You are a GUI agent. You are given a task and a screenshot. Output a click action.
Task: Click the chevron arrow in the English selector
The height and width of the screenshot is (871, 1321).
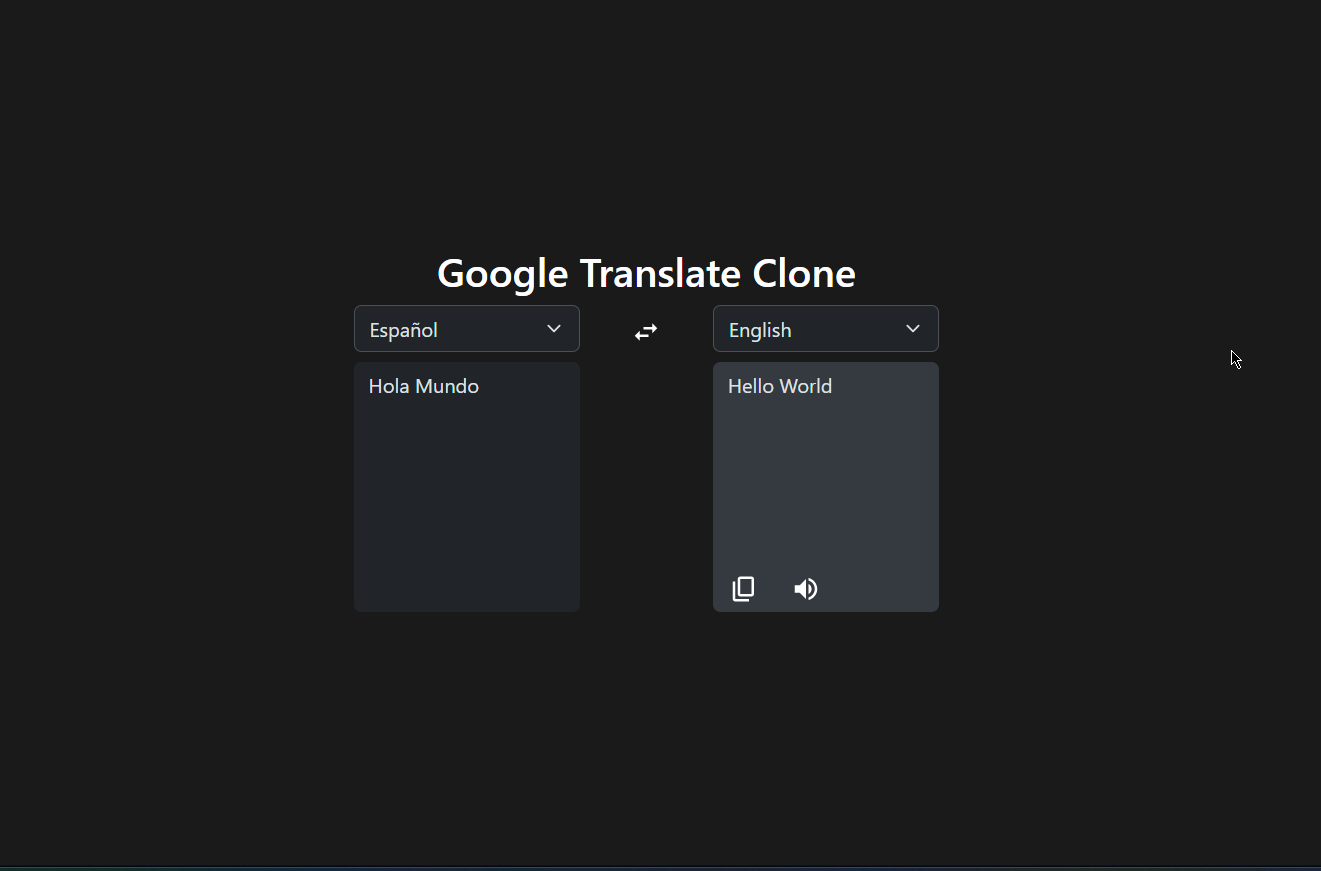tap(912, 329)
